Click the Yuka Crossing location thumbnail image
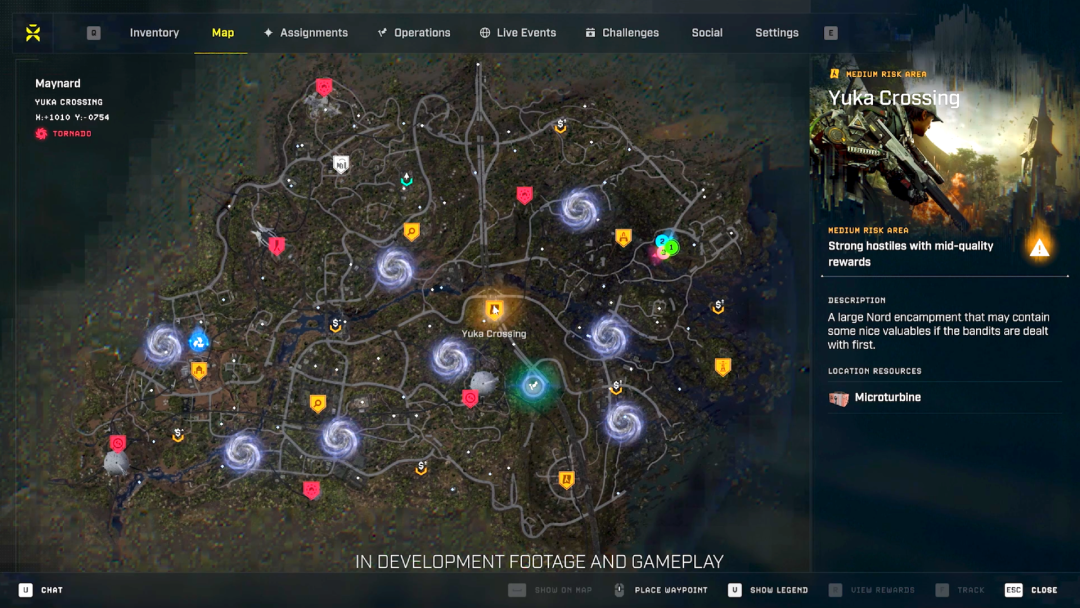The image size is (1080, 608). pos(944,145)
